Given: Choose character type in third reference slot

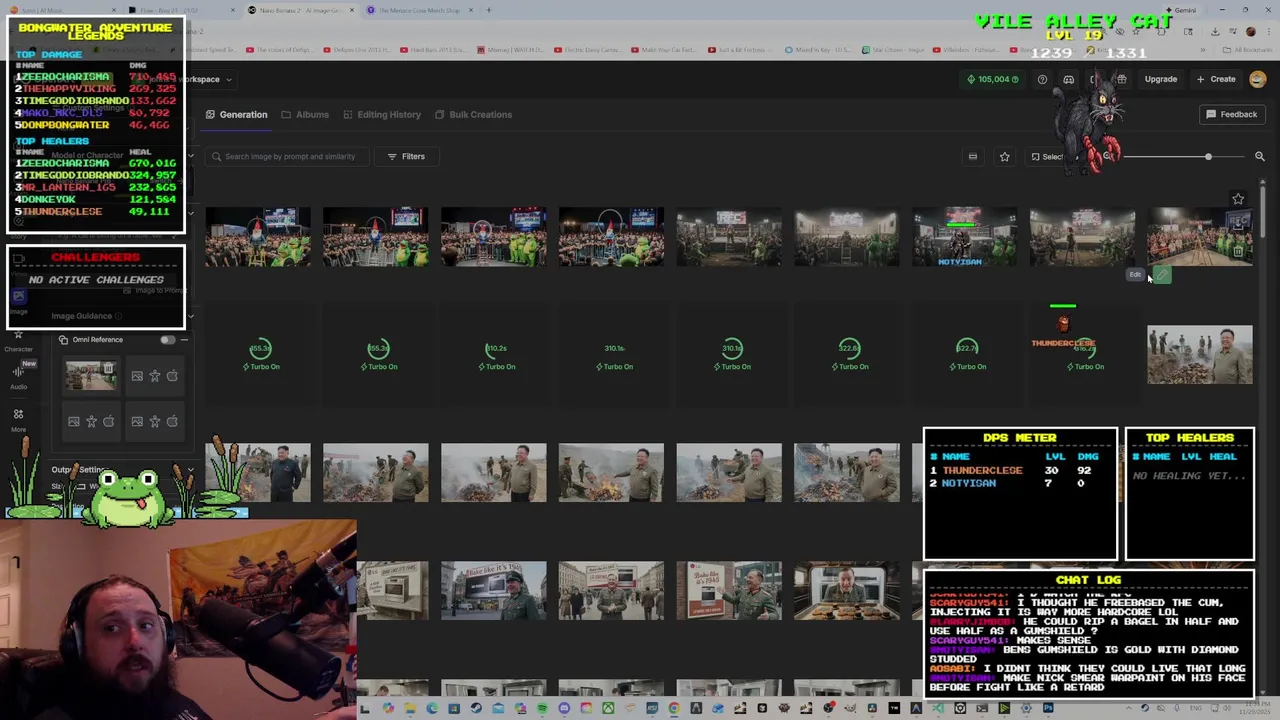Looking at the screenshot, I should [91, 422].
